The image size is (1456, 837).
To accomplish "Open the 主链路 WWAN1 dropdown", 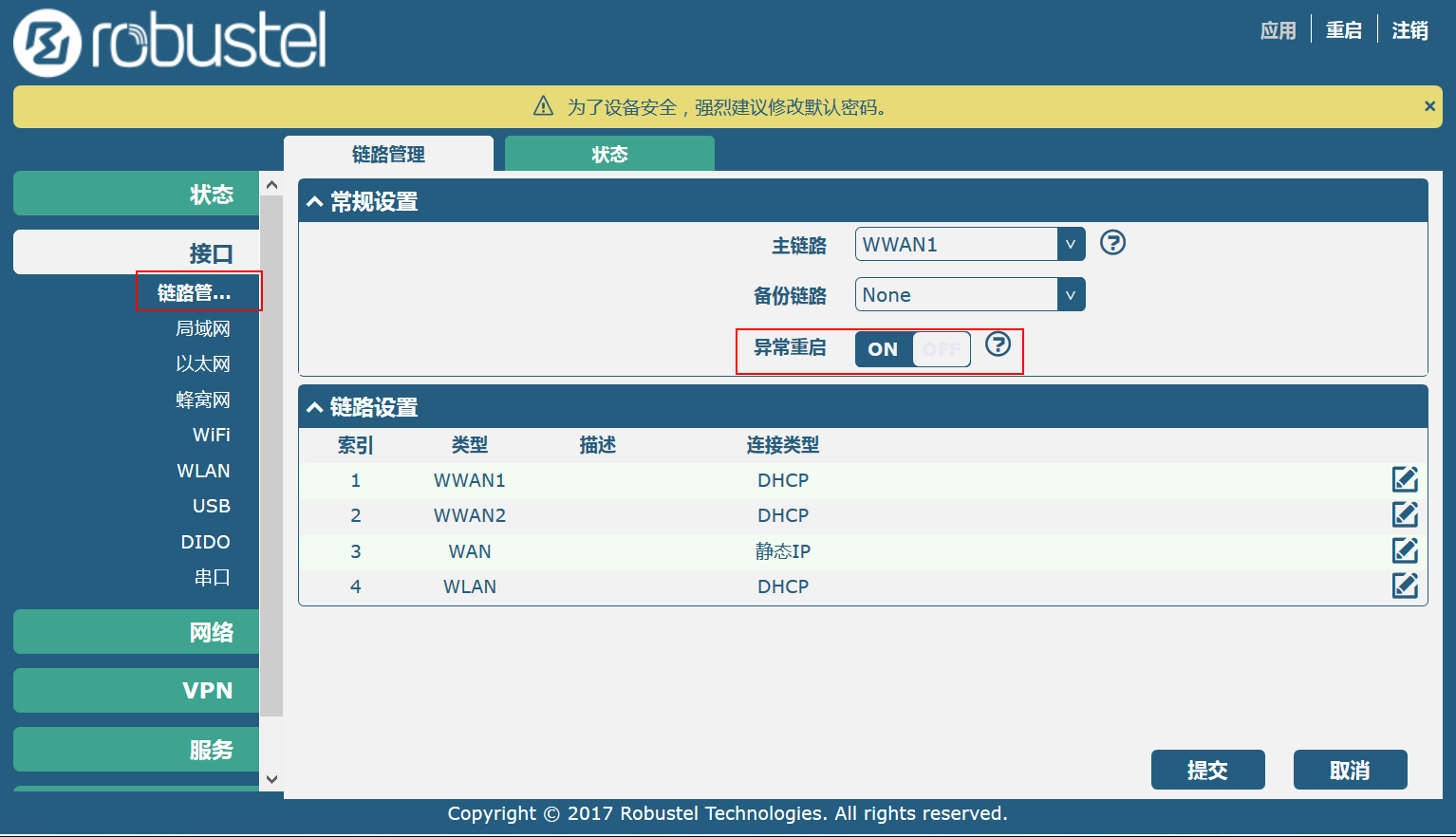I will click(969, 244).
